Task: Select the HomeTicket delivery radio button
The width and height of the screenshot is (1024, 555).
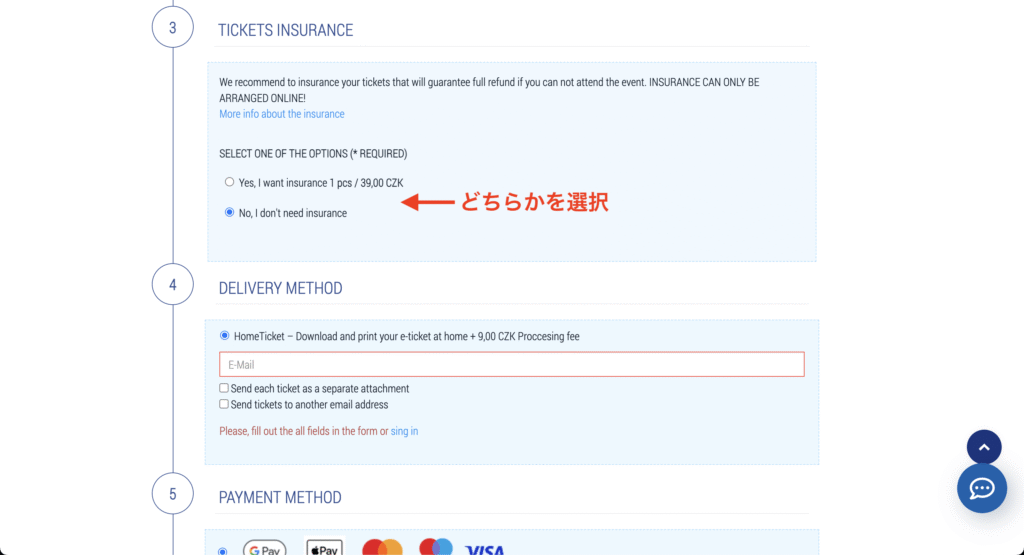Action: tap(225, 336)
